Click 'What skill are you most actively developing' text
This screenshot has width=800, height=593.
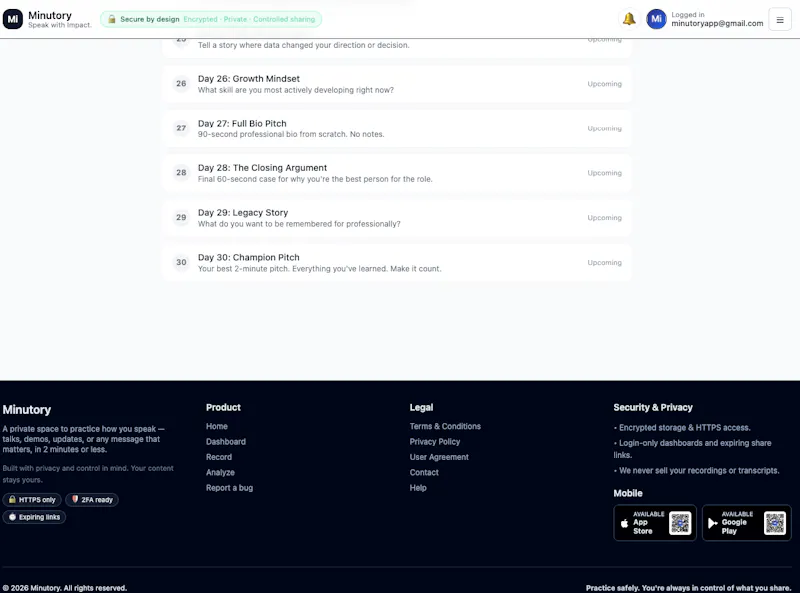(296, 90)
